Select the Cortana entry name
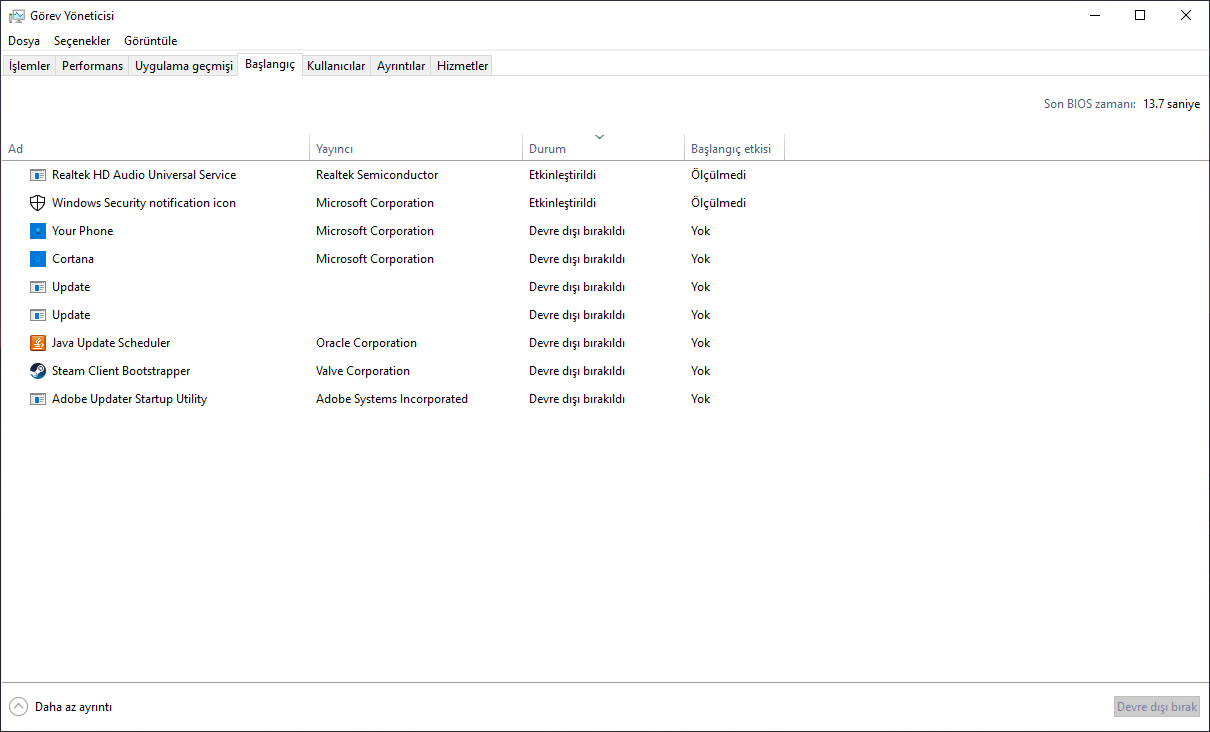Image resolution: width=1210 pixels, height=732 pixels. pos(73,259)
